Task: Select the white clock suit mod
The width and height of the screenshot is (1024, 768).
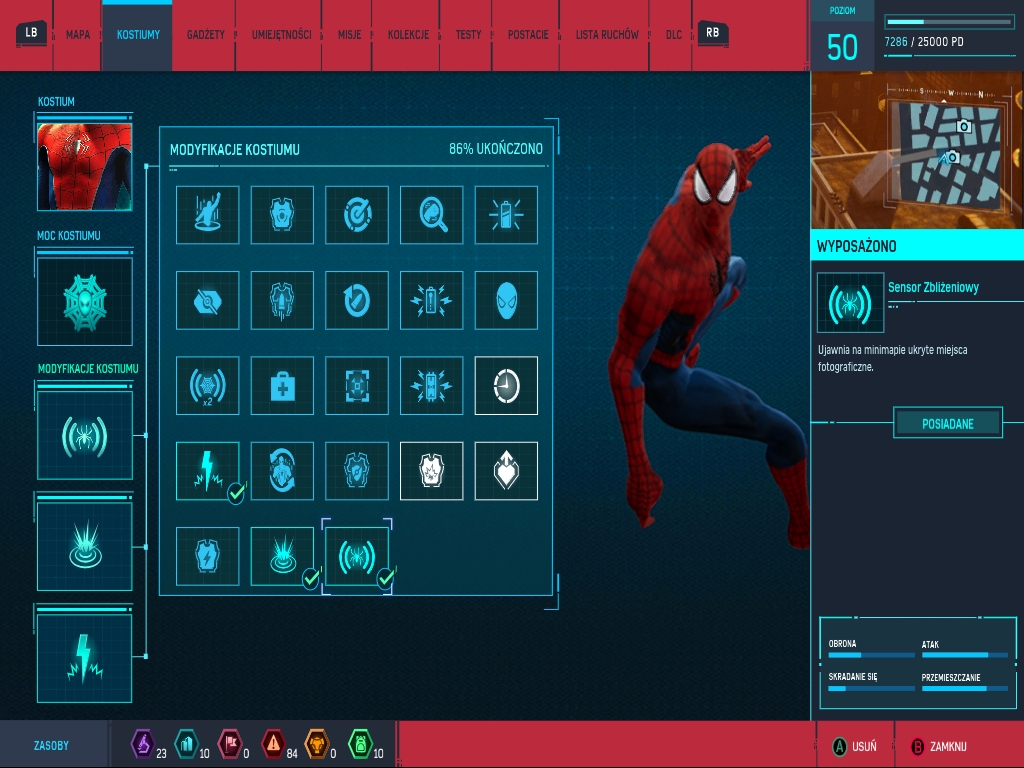Action: click(x=506, y=385)
